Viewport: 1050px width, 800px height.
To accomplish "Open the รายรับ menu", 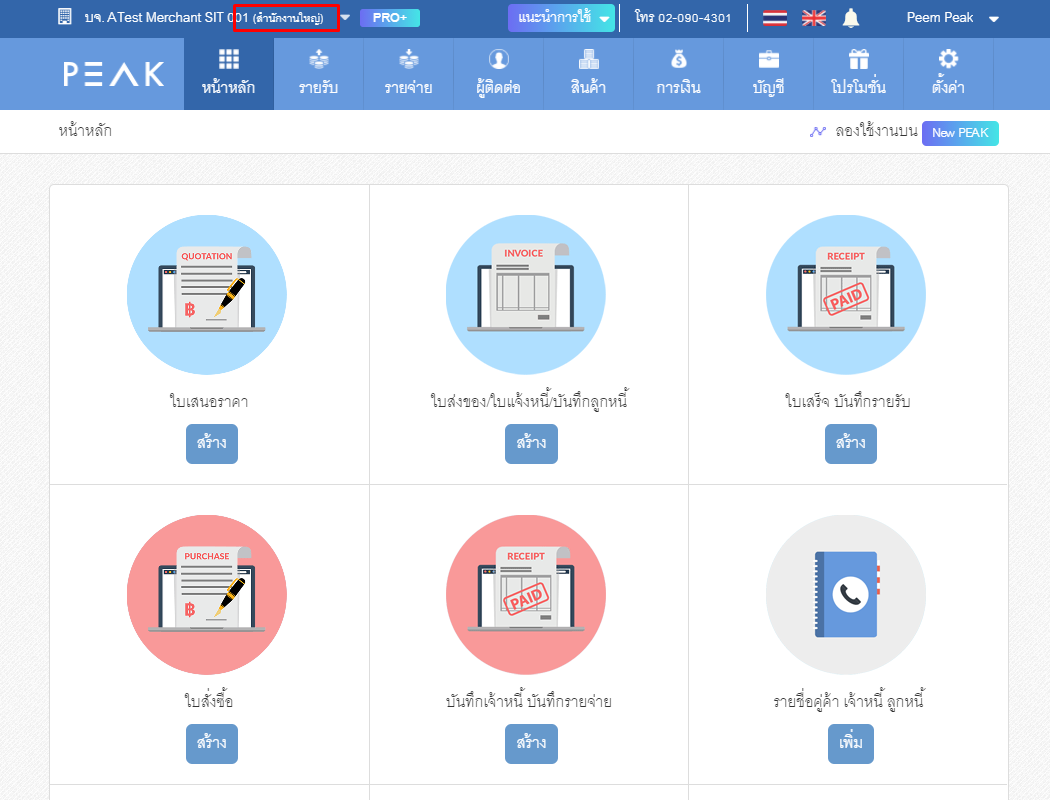I will (318, 74).
